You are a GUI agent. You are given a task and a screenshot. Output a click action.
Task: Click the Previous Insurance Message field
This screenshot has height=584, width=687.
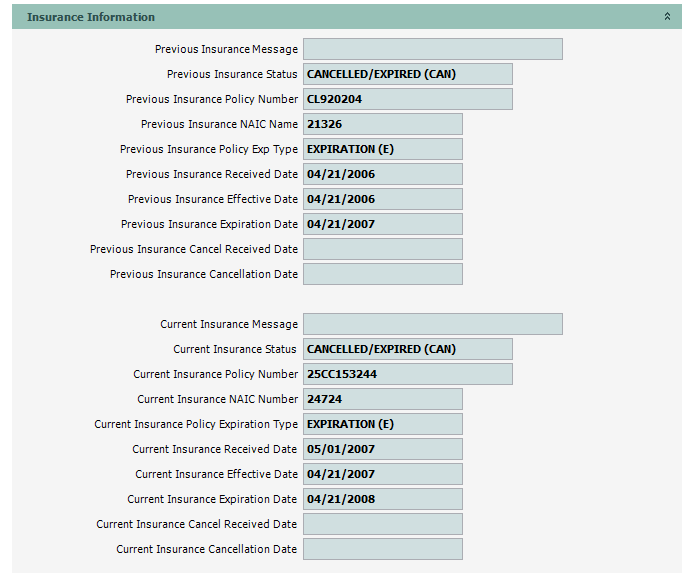432,49
